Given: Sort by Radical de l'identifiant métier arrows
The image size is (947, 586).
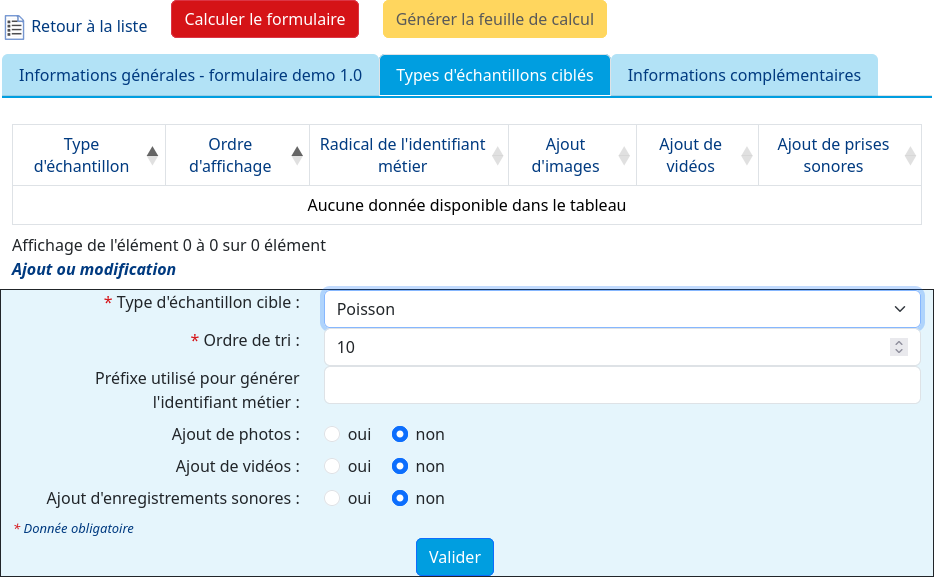Looking at the screenshot, I should point(497,155).
